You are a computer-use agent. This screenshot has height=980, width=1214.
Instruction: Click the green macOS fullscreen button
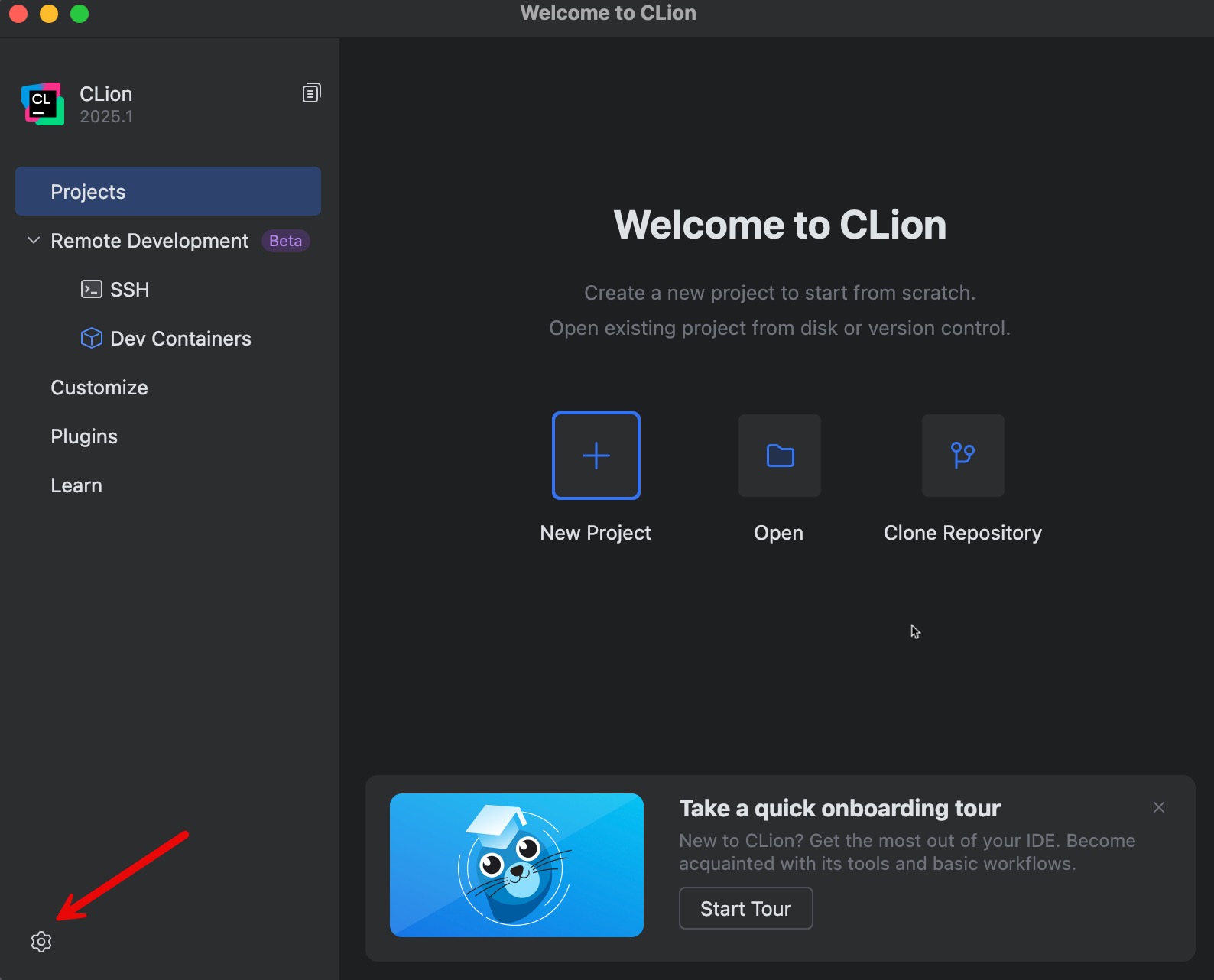tap(80, 14)
